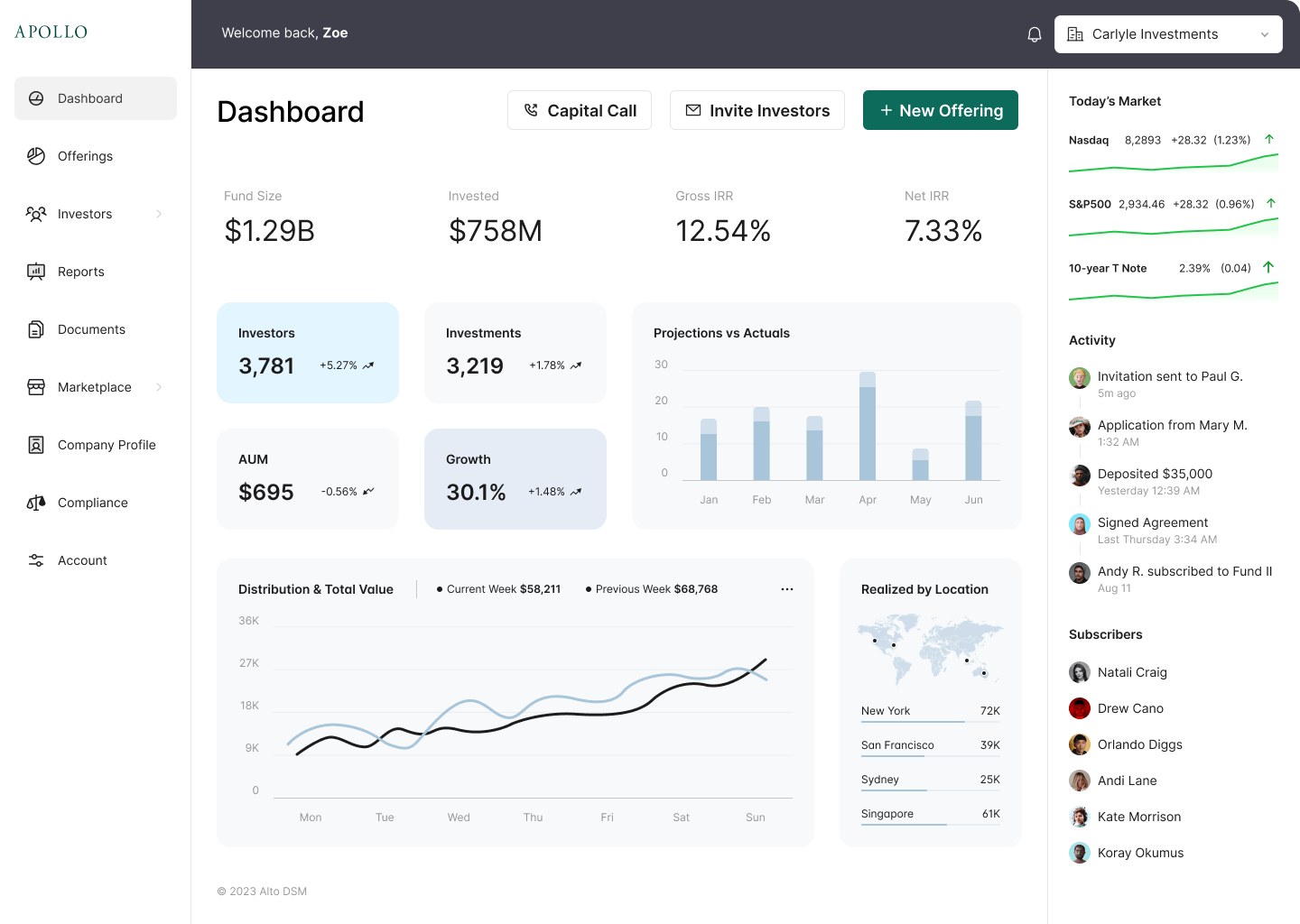Screen dimensions: 1300x924
Task: Expand the Marketplace submenu chevron
Action: (x=159, y=387)
